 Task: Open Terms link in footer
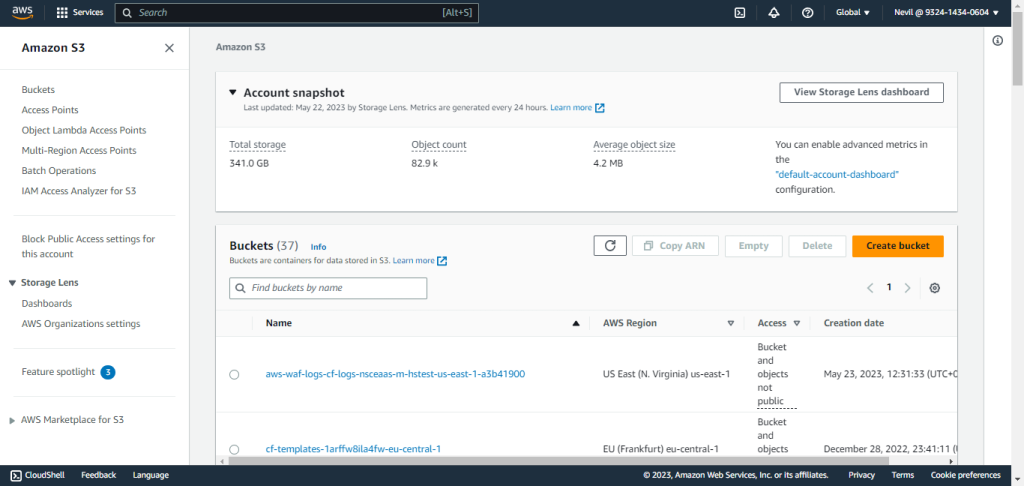pyautogui.click(x=903, y=475)
